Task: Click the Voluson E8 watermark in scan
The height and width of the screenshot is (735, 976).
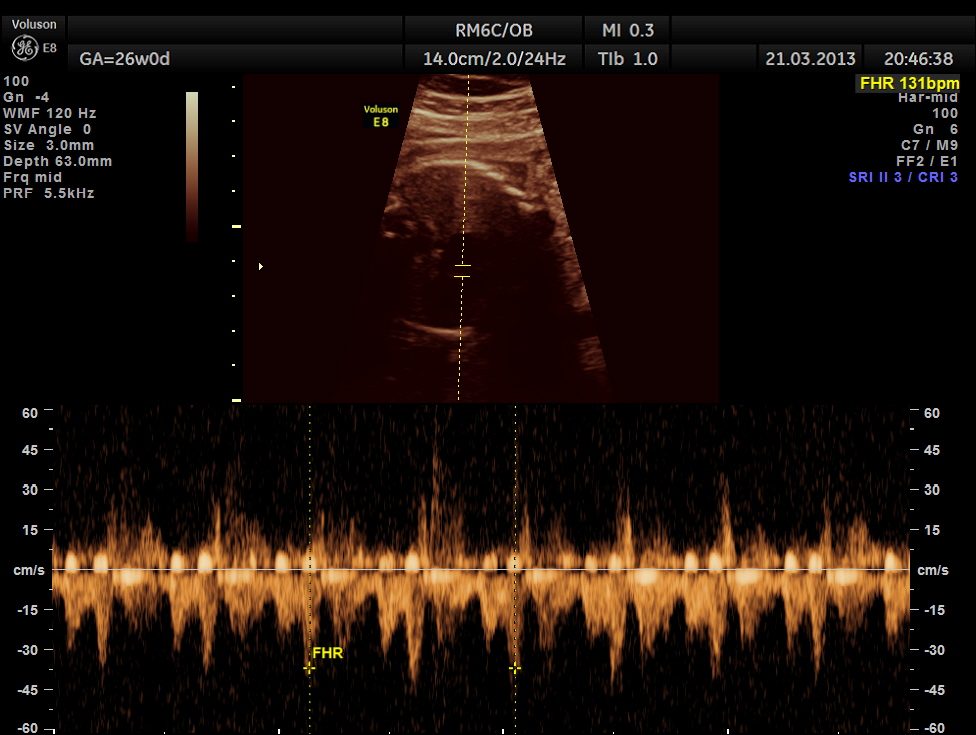Action: 381,115
